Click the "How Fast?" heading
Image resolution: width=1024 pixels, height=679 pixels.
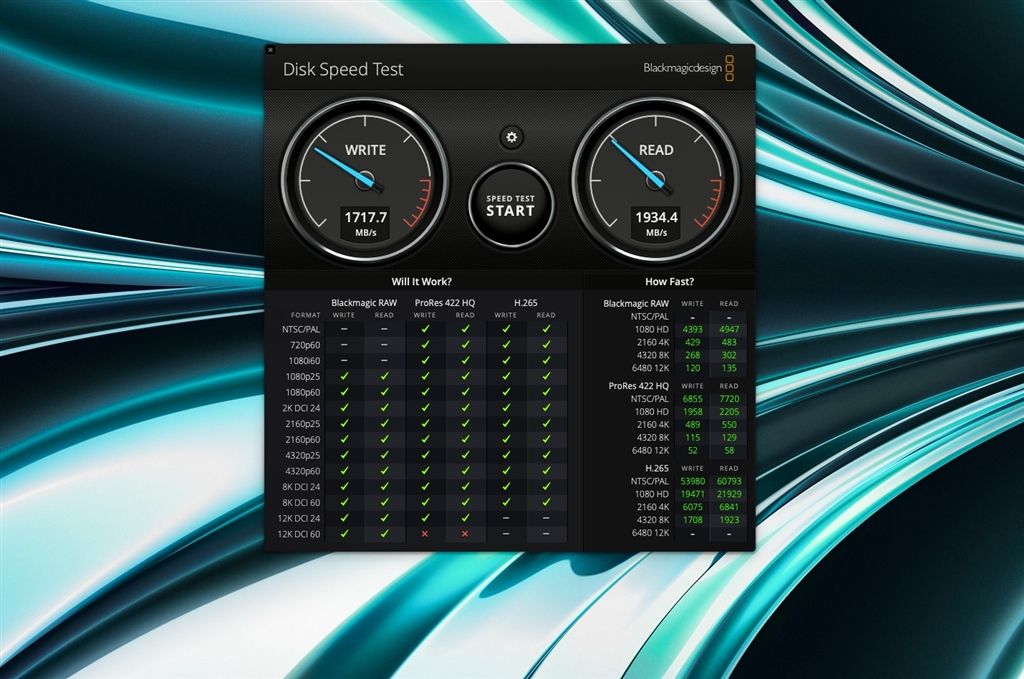669,281
